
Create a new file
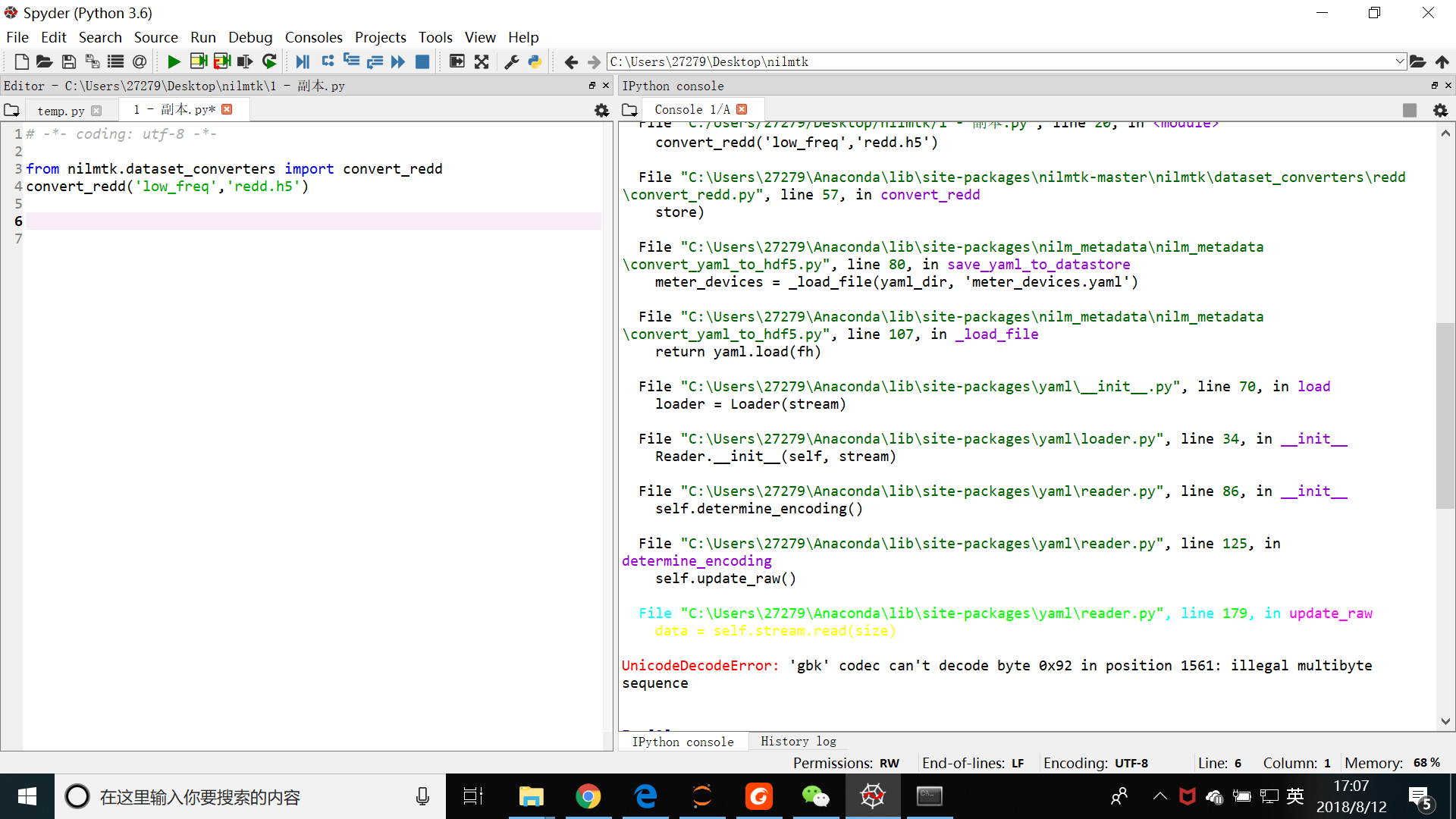[20, 61]
